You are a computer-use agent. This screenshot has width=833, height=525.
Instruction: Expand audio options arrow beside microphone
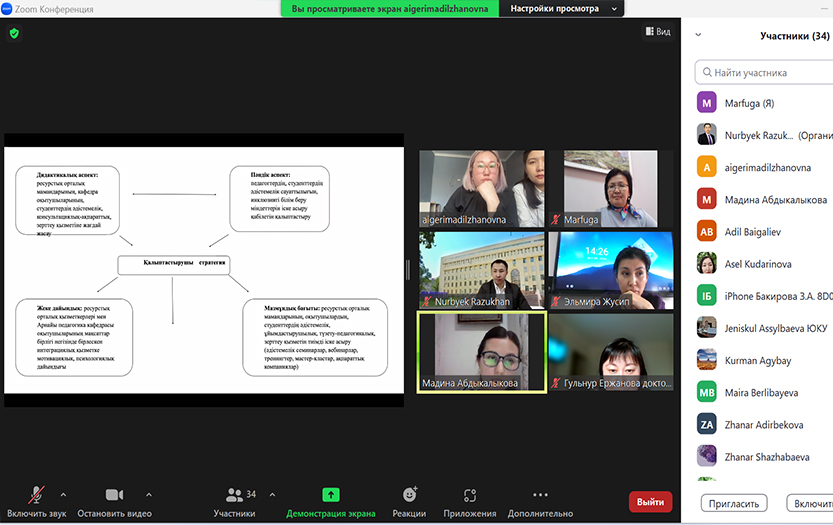[x=63, y=494]
